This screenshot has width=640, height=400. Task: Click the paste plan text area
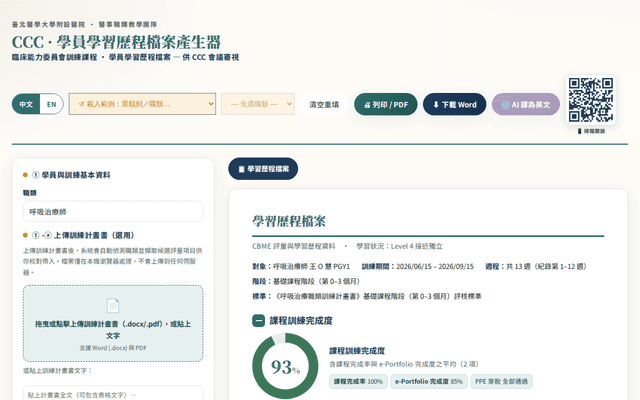113,393
